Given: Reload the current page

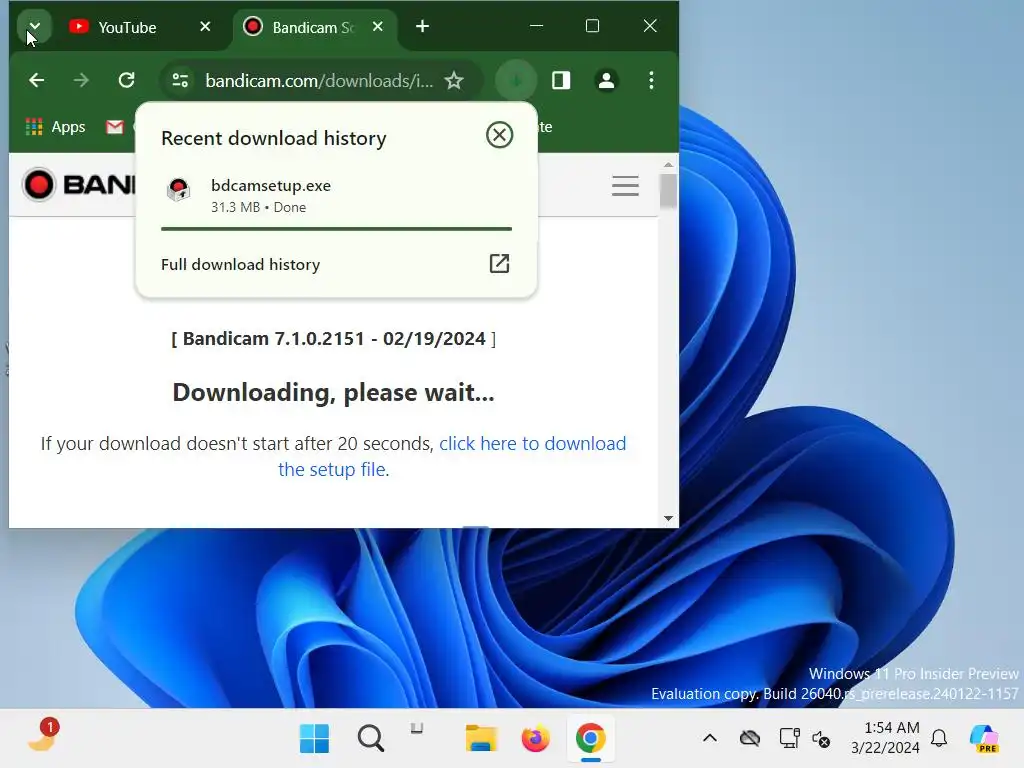Looking at the screenshot, I should [126, 80].
